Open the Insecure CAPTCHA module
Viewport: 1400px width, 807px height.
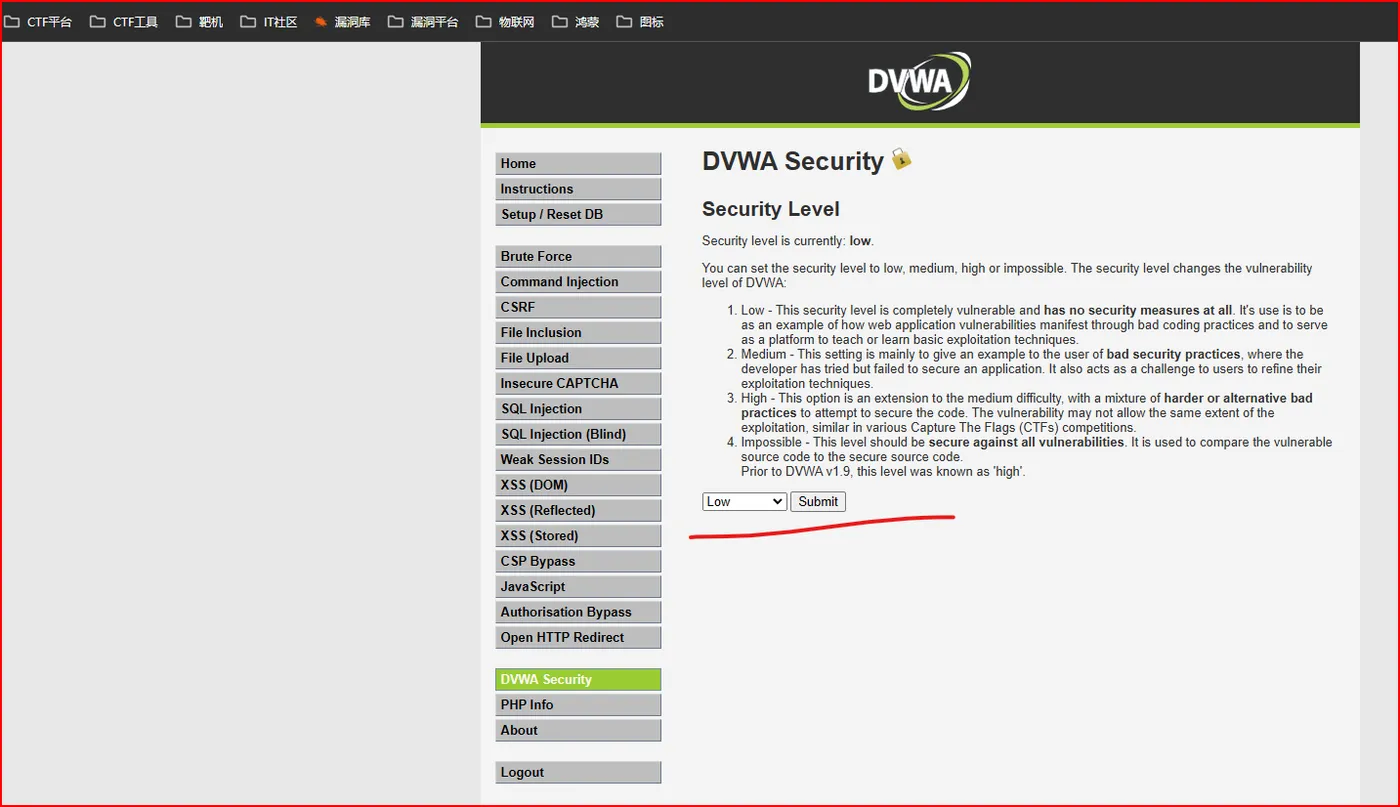click(578, 384)
